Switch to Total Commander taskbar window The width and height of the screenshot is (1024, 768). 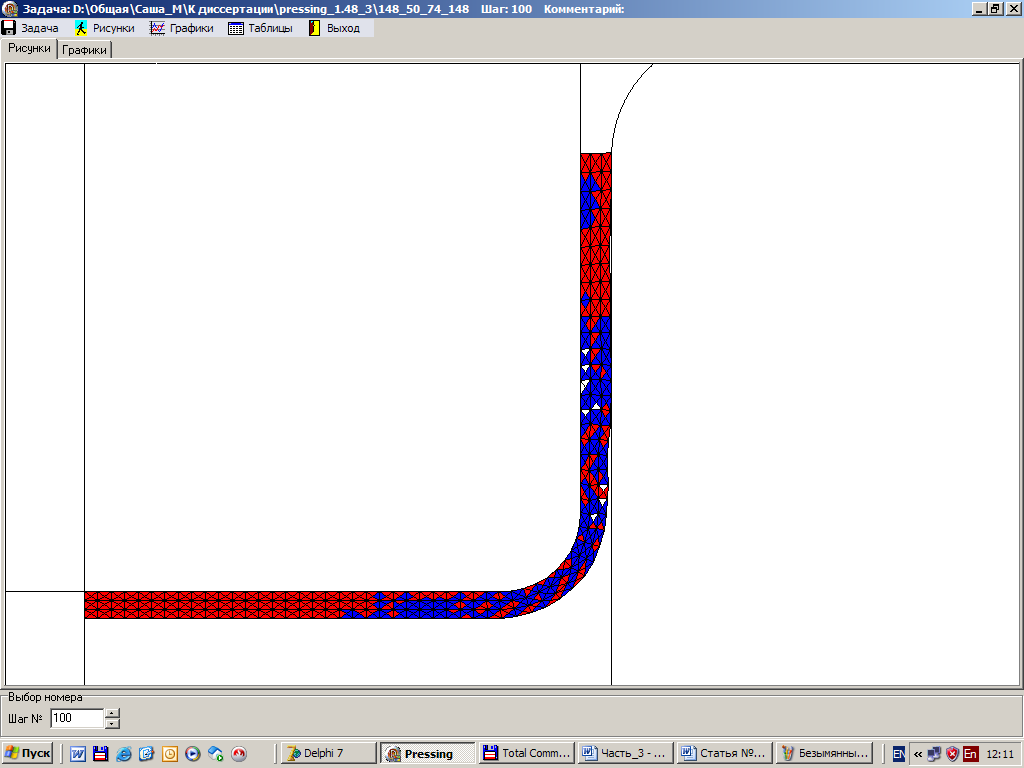pyautogui.click(x=524, y=753)
